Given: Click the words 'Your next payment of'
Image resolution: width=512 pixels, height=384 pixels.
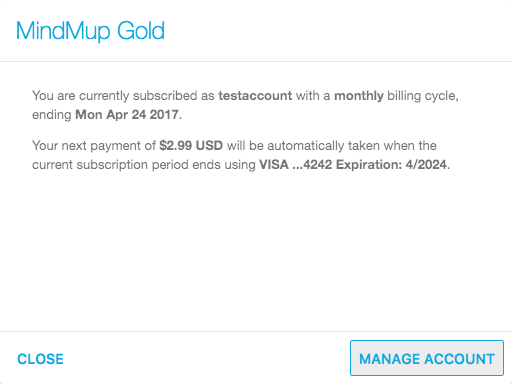Looking at the screenshot, I should coord(94,146).
